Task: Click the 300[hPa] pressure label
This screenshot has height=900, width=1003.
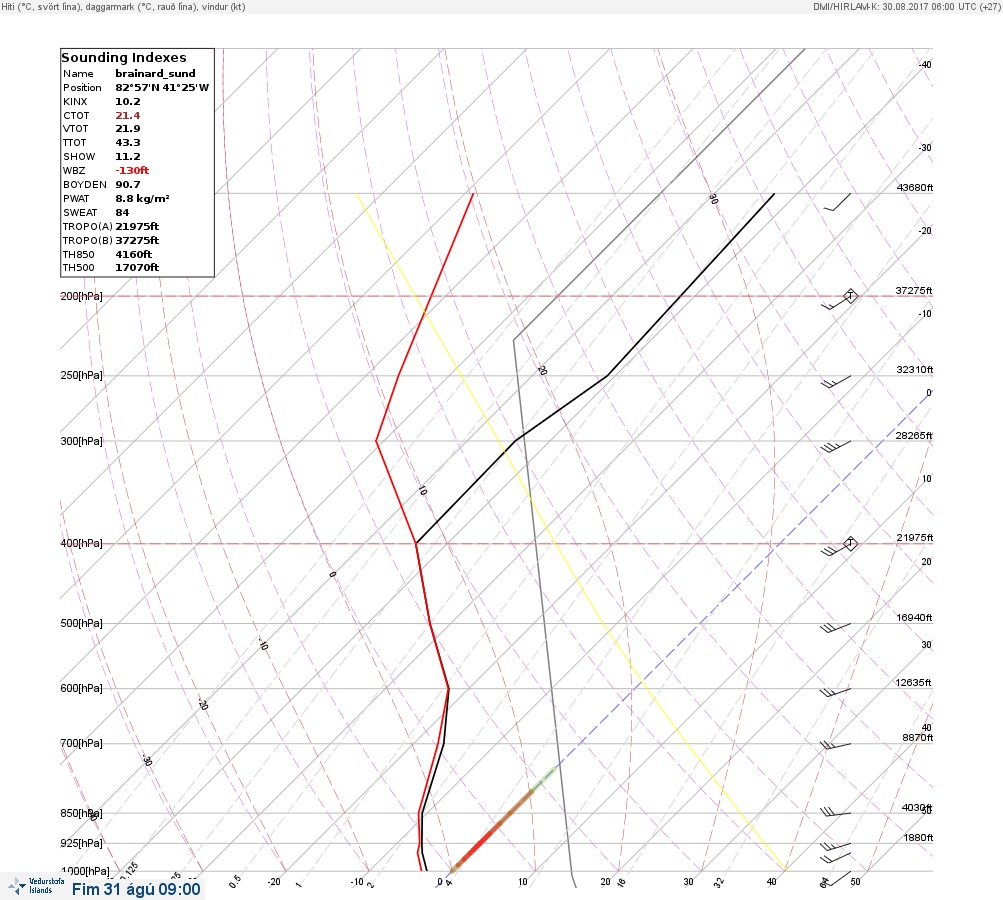Action: (x=81, y=441)
